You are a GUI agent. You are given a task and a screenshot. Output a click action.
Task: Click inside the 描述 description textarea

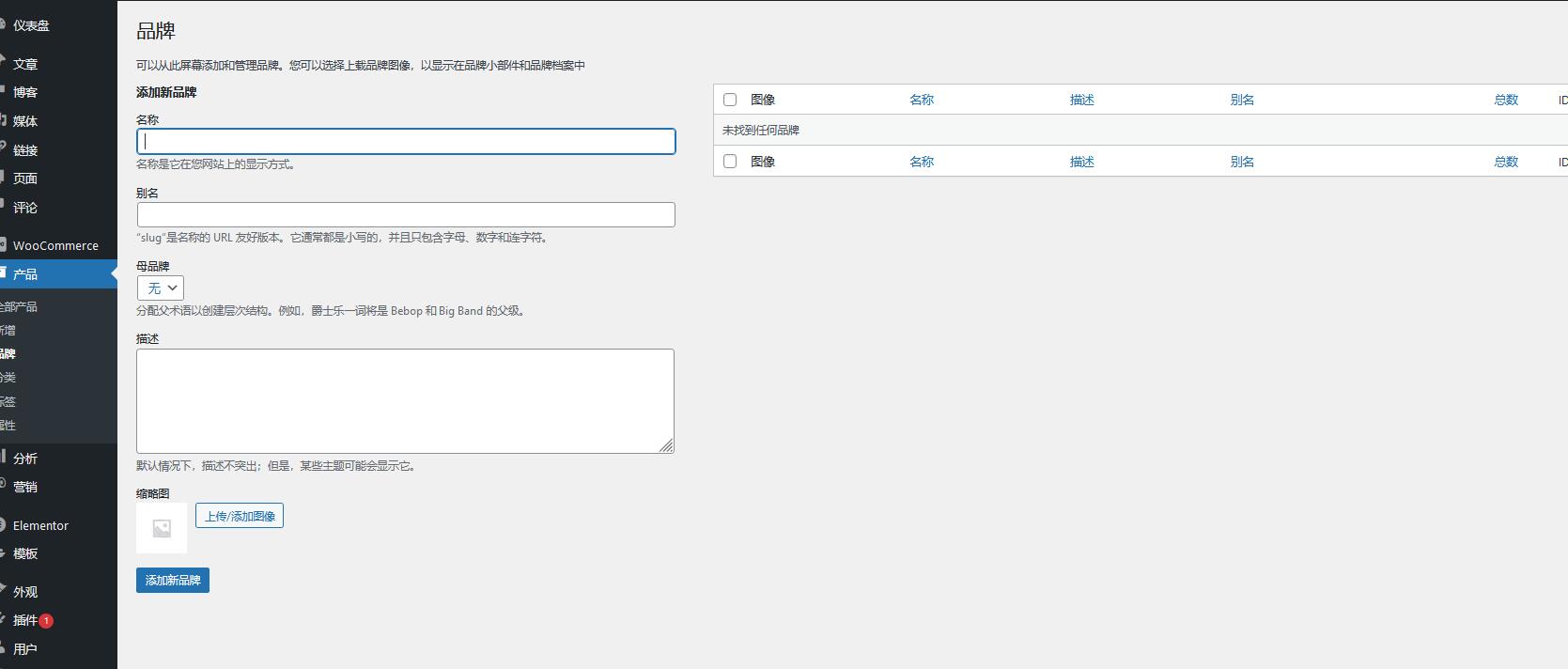405,401
